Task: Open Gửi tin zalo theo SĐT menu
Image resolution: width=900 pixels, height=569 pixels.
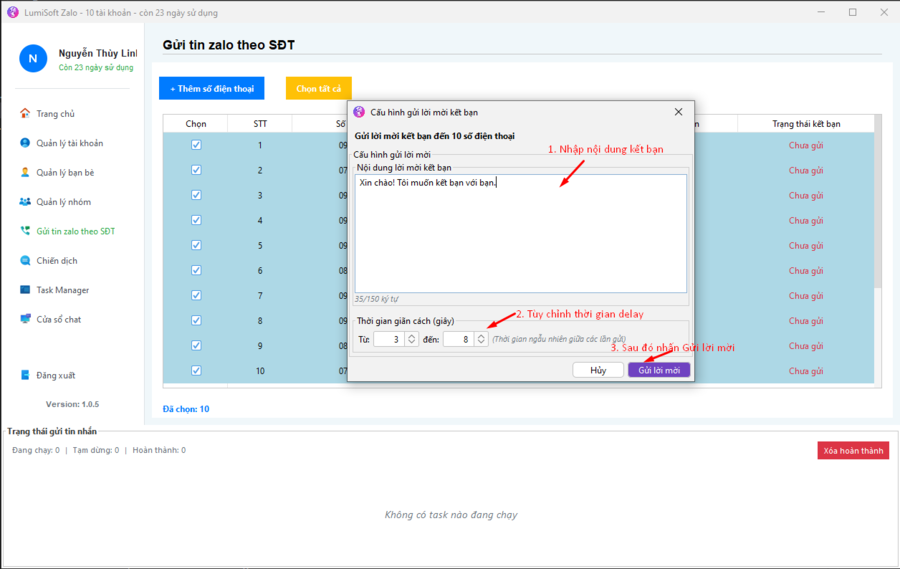Action: coord(75,231)
